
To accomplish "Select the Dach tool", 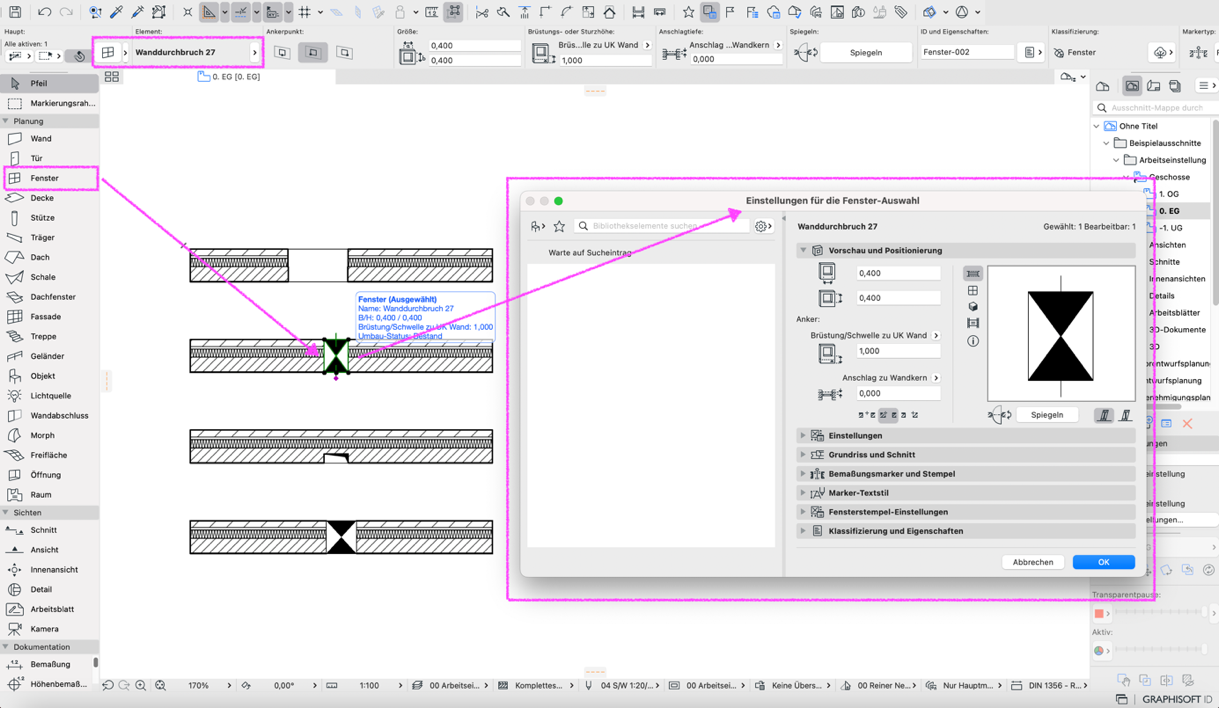I will click(x=49, y=257).
